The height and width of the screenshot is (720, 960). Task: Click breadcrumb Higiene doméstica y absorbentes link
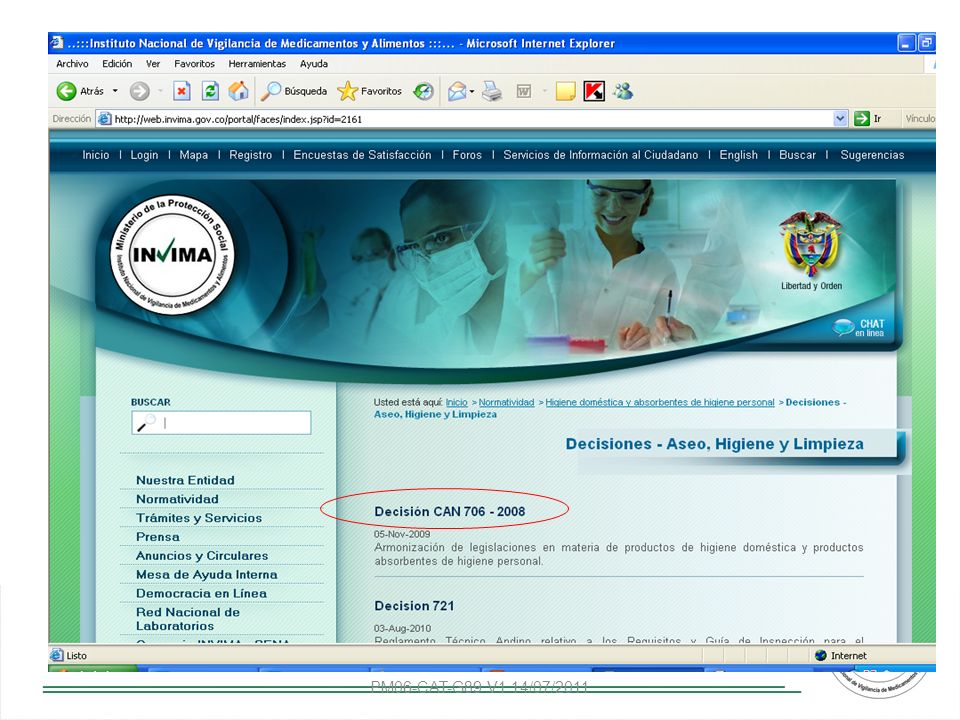[x=659, y=402]
